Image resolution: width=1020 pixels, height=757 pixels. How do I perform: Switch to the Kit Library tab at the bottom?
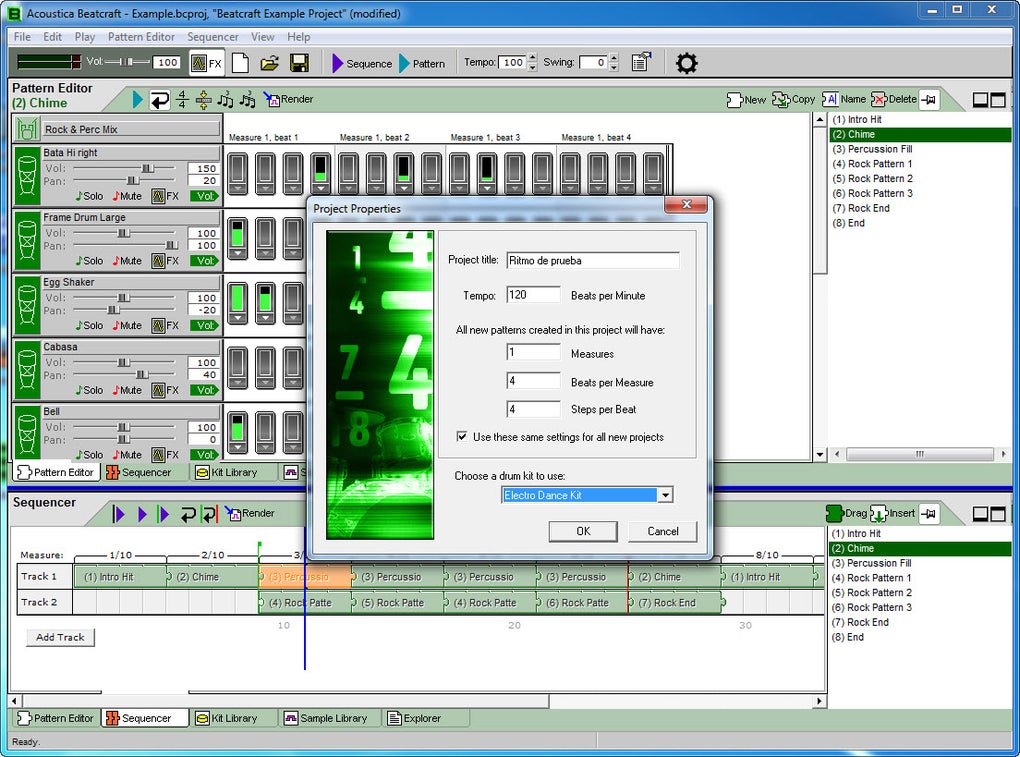[x=226, y=718]
